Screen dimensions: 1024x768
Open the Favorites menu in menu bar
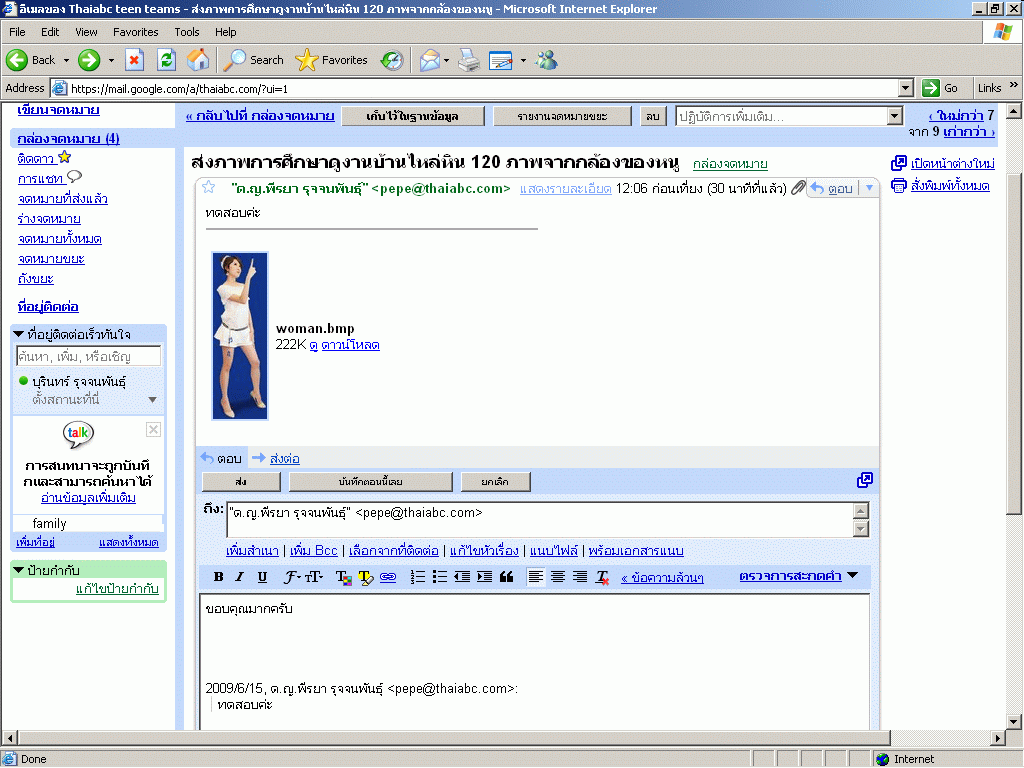[135, 32]
